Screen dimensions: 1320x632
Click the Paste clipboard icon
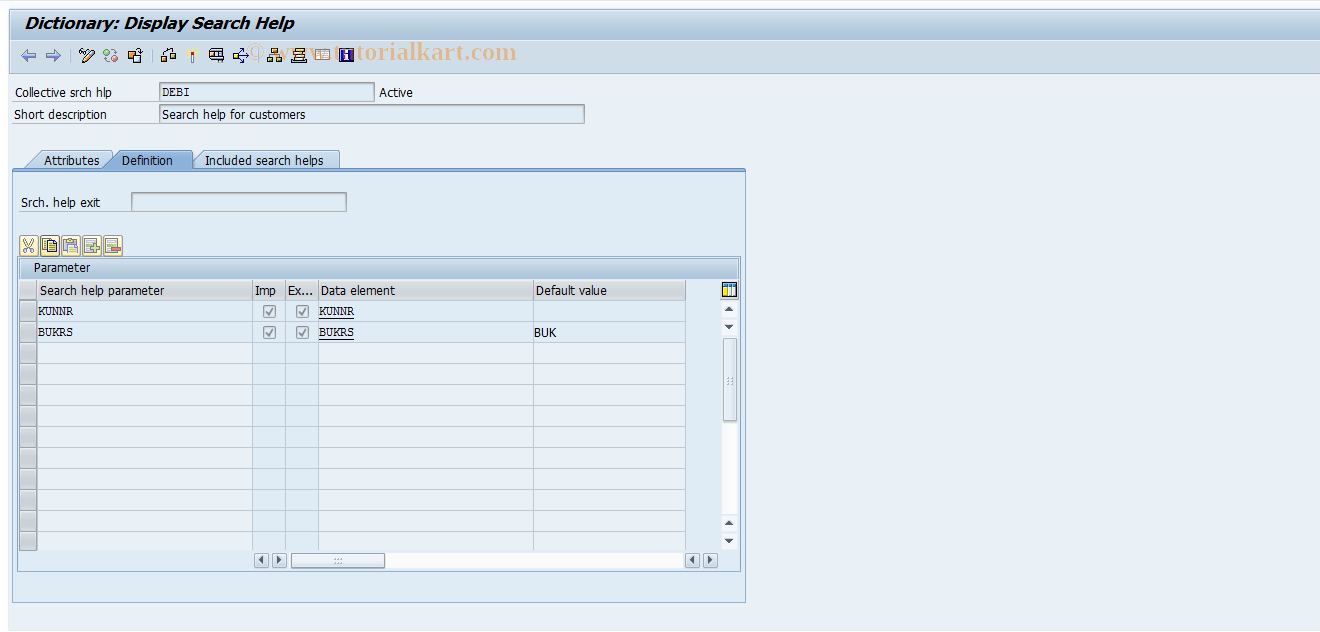[71, 246]
